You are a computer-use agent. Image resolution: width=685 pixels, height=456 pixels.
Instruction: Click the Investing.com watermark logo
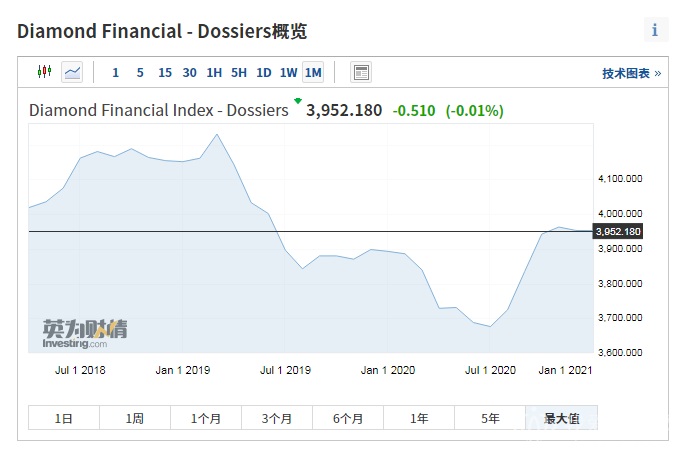85,334
